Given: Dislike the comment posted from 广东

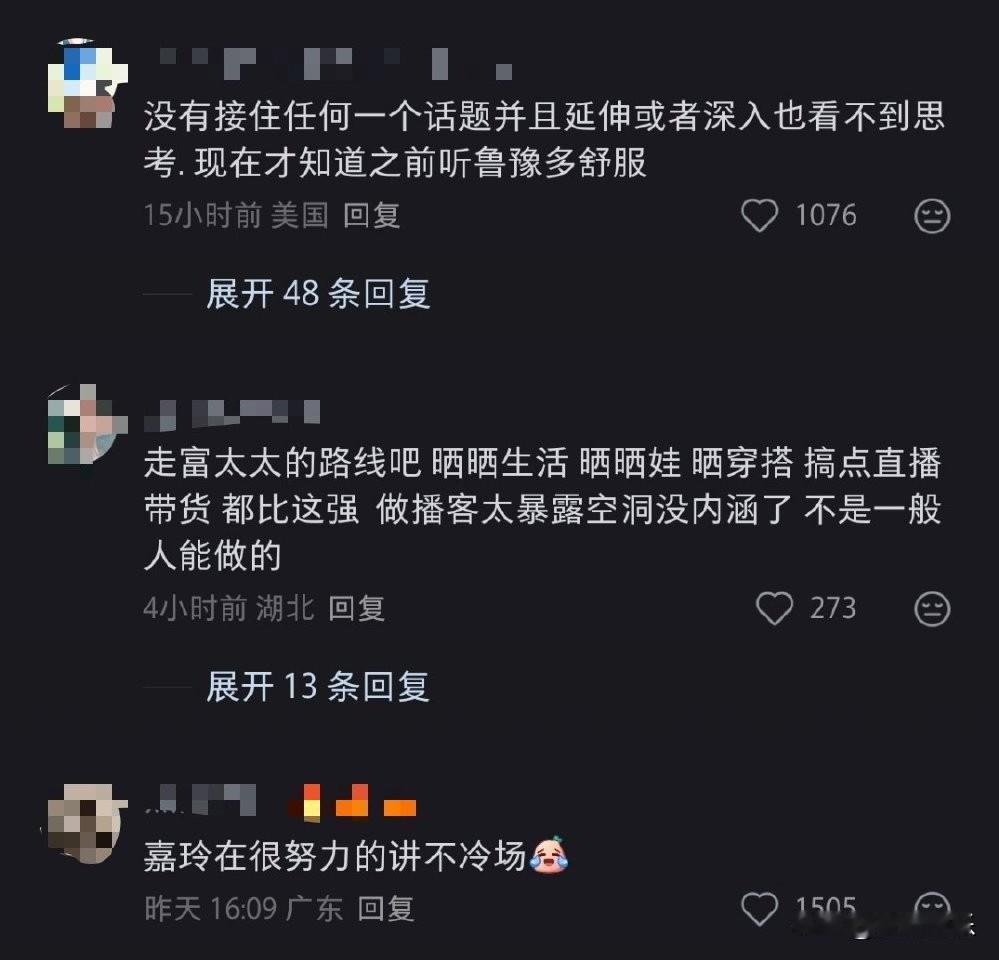Looking at the screenshot, I should [932, 908].
